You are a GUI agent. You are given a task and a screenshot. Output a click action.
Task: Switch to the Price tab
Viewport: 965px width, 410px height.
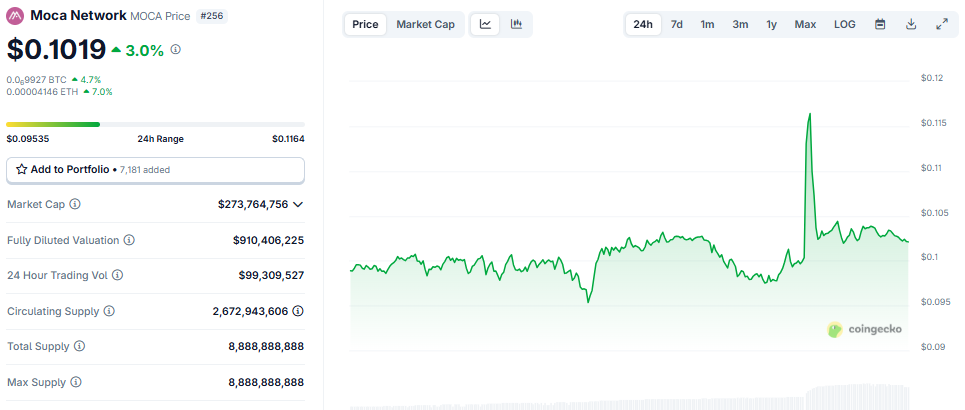[365, 24]
